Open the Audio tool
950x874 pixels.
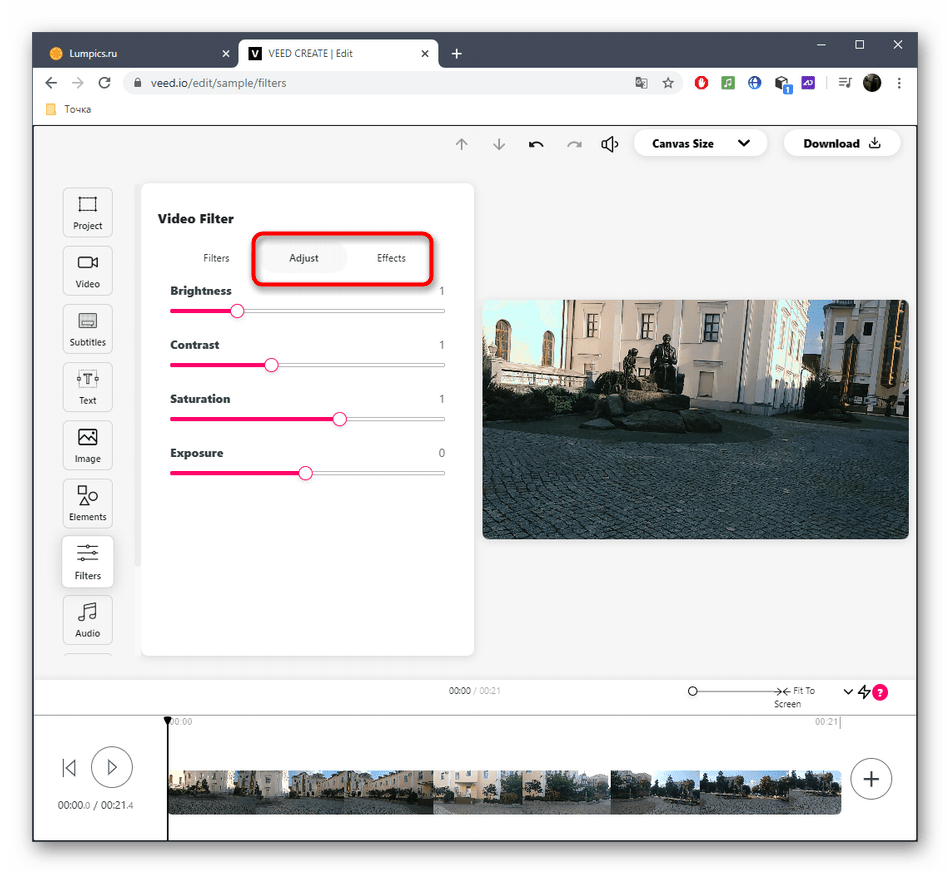[x=87, y=620]
